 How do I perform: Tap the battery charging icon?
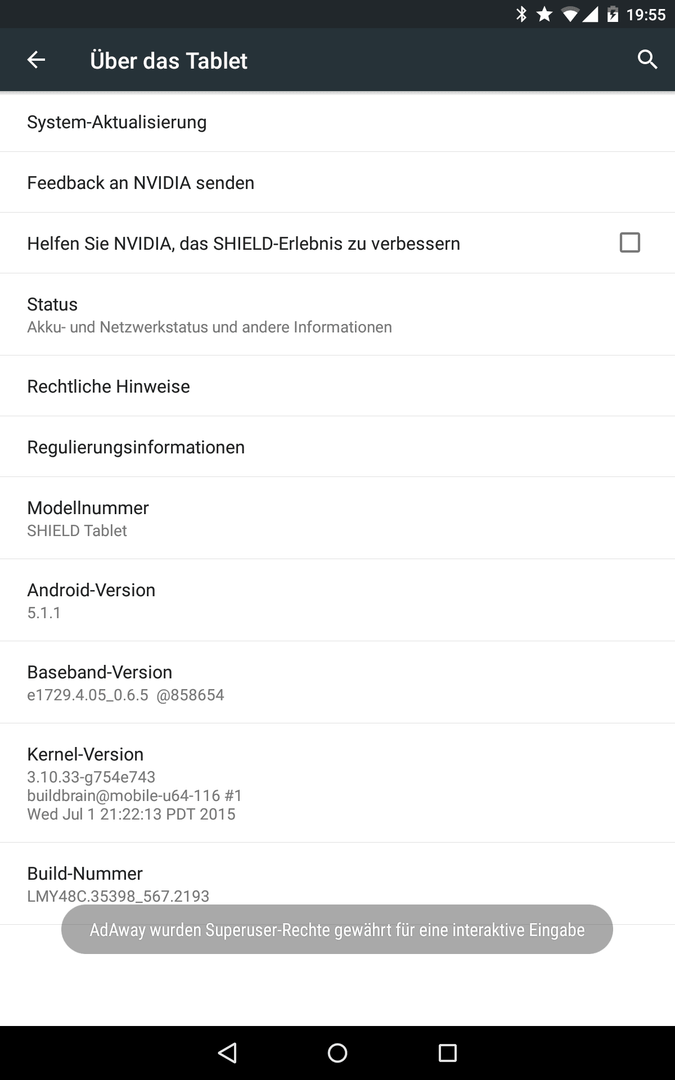click(x=612, y=14)
